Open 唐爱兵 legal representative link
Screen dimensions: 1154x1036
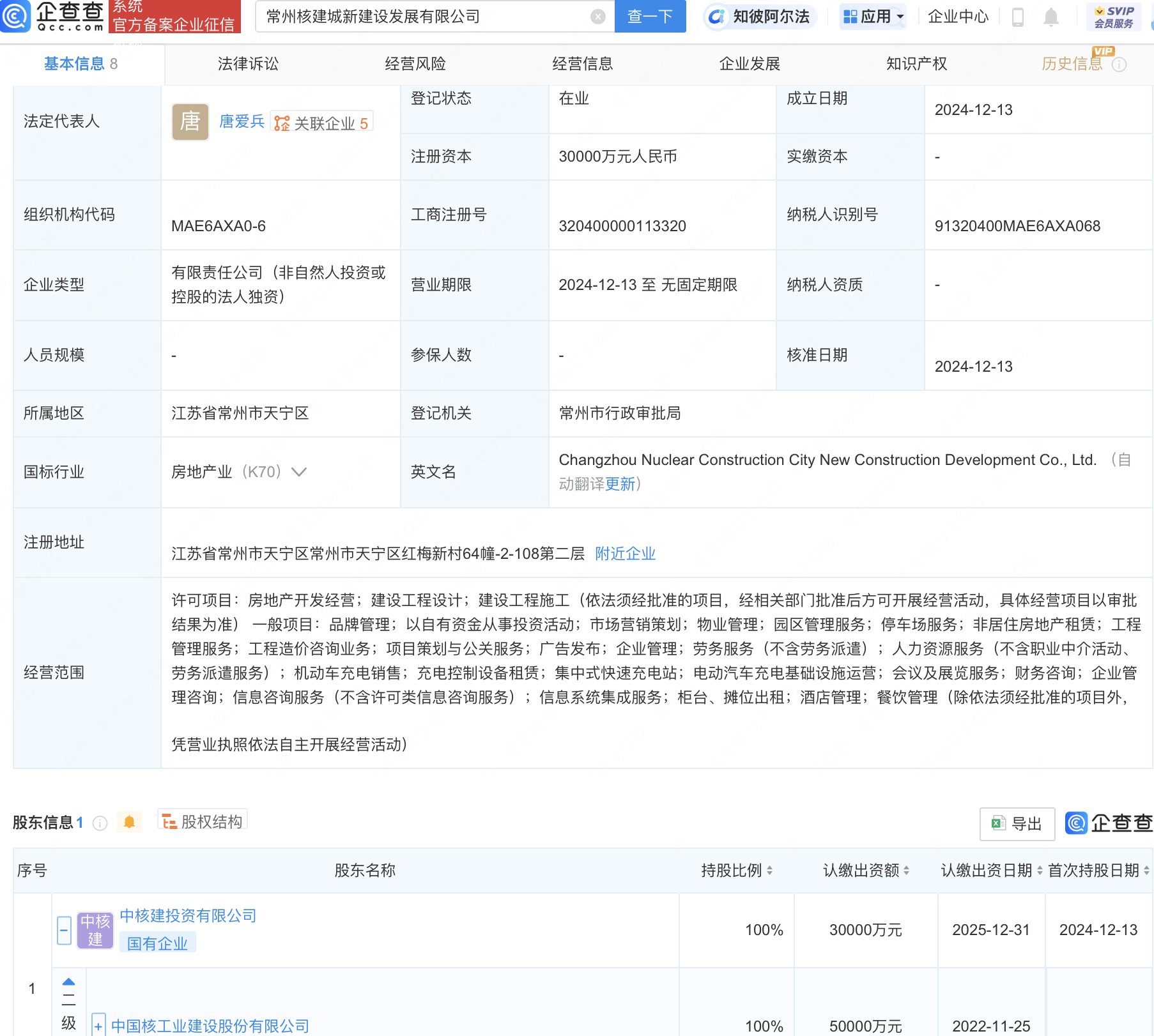click(242, 121)
